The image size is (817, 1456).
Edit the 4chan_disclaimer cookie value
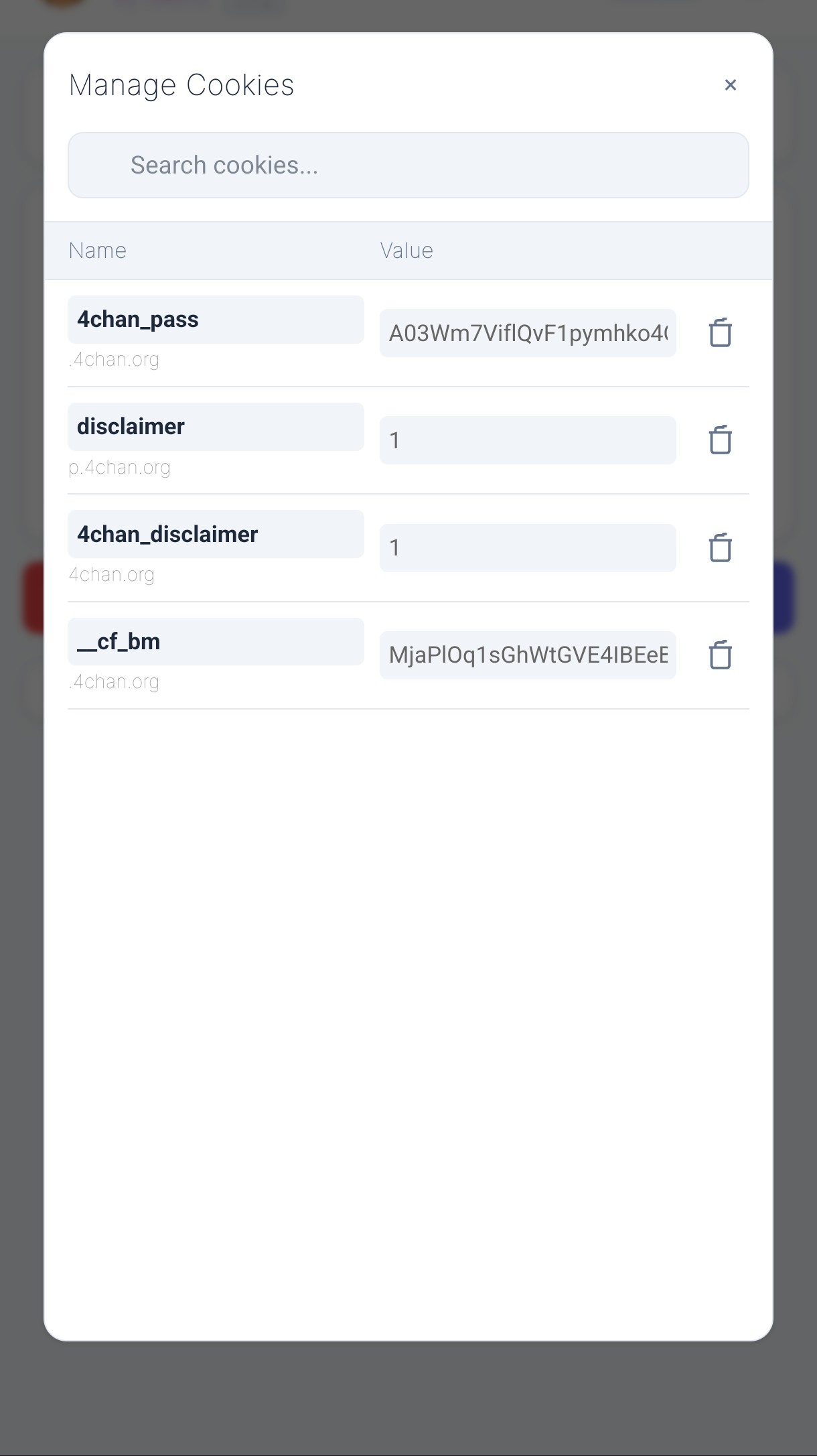pyautogui.click(x=528, y=548)
